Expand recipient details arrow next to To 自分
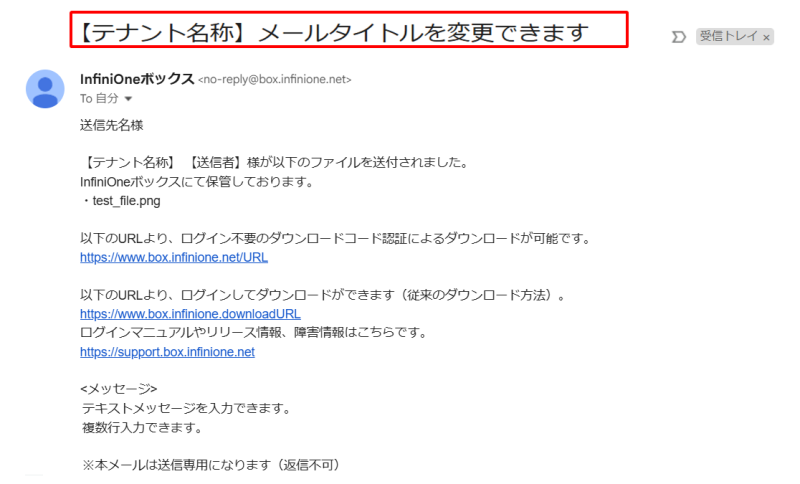 (x=129, y=98)
